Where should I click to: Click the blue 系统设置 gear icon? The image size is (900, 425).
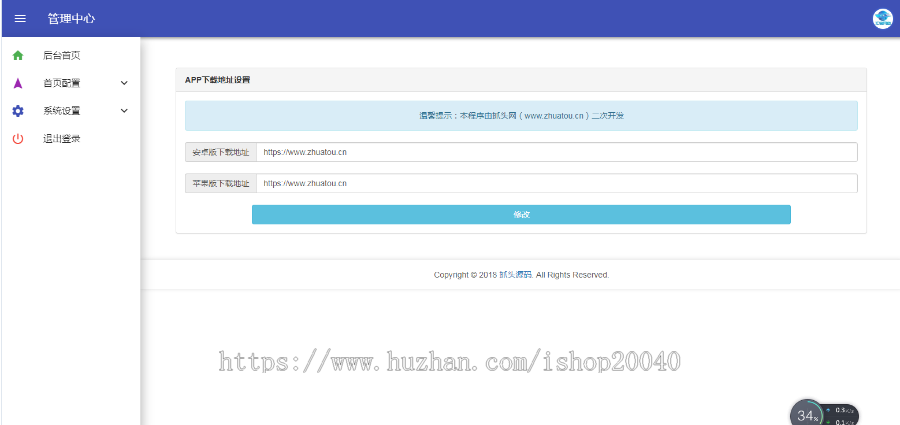coord(18,111)
